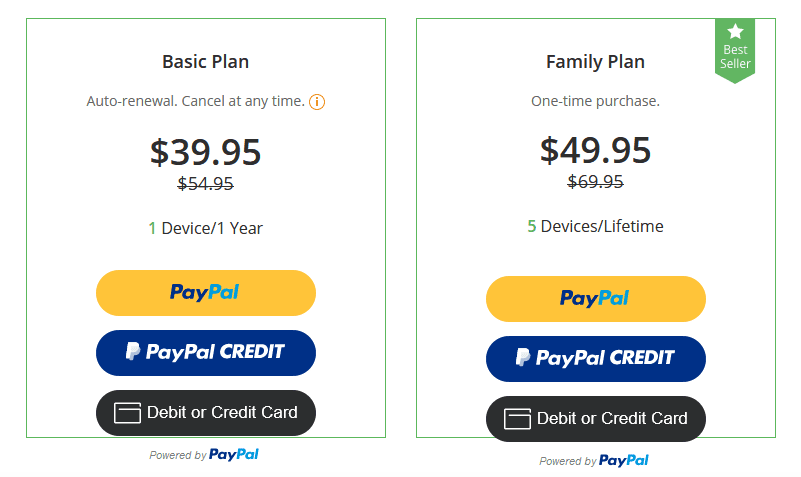Screen dimensions: 801x477
Task: Click Powered by PayPal under Basic Plan
Action: click(204, 455)
